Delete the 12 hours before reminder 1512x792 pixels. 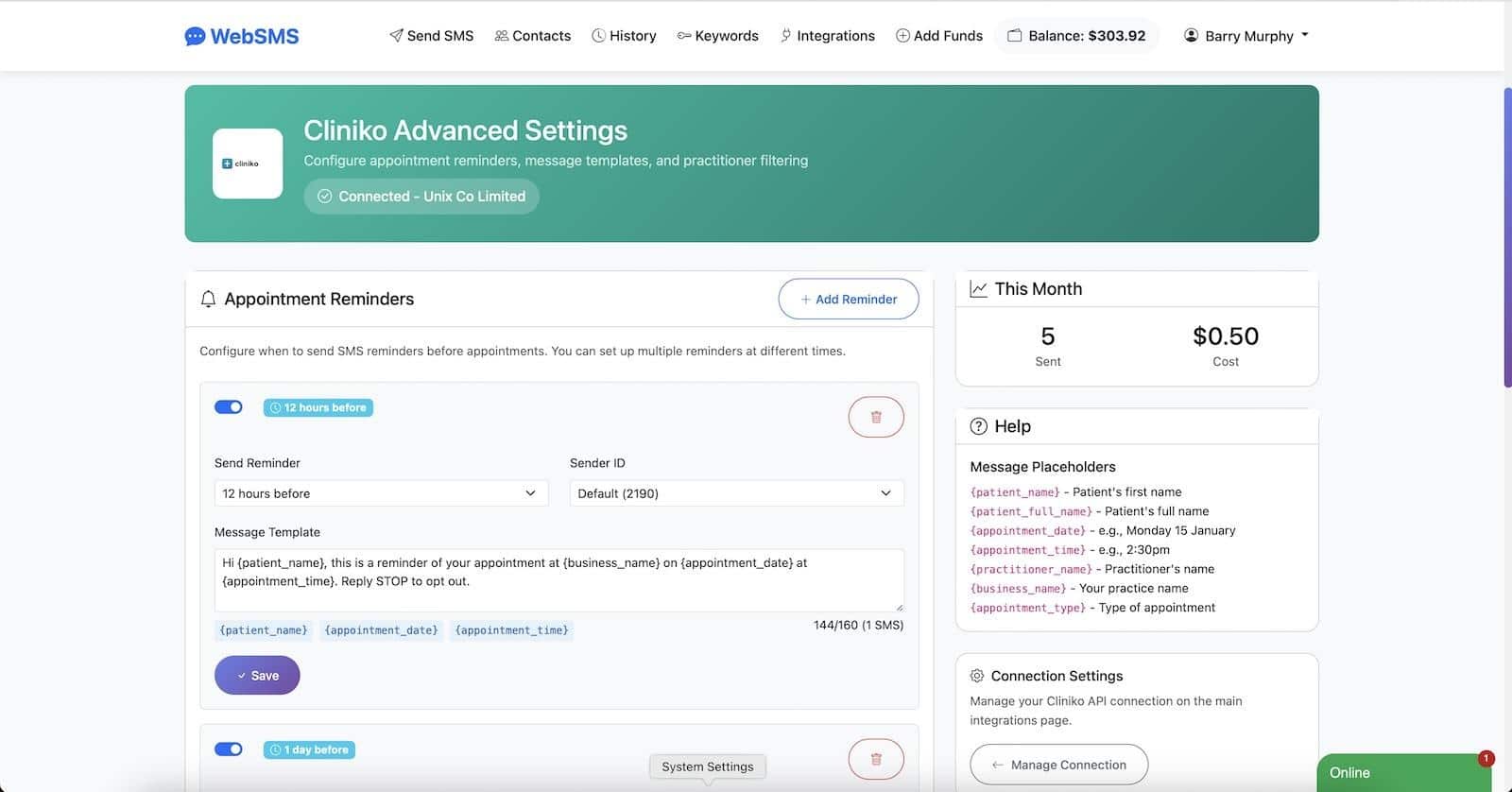pyautogui.click(x=875, y=417)
